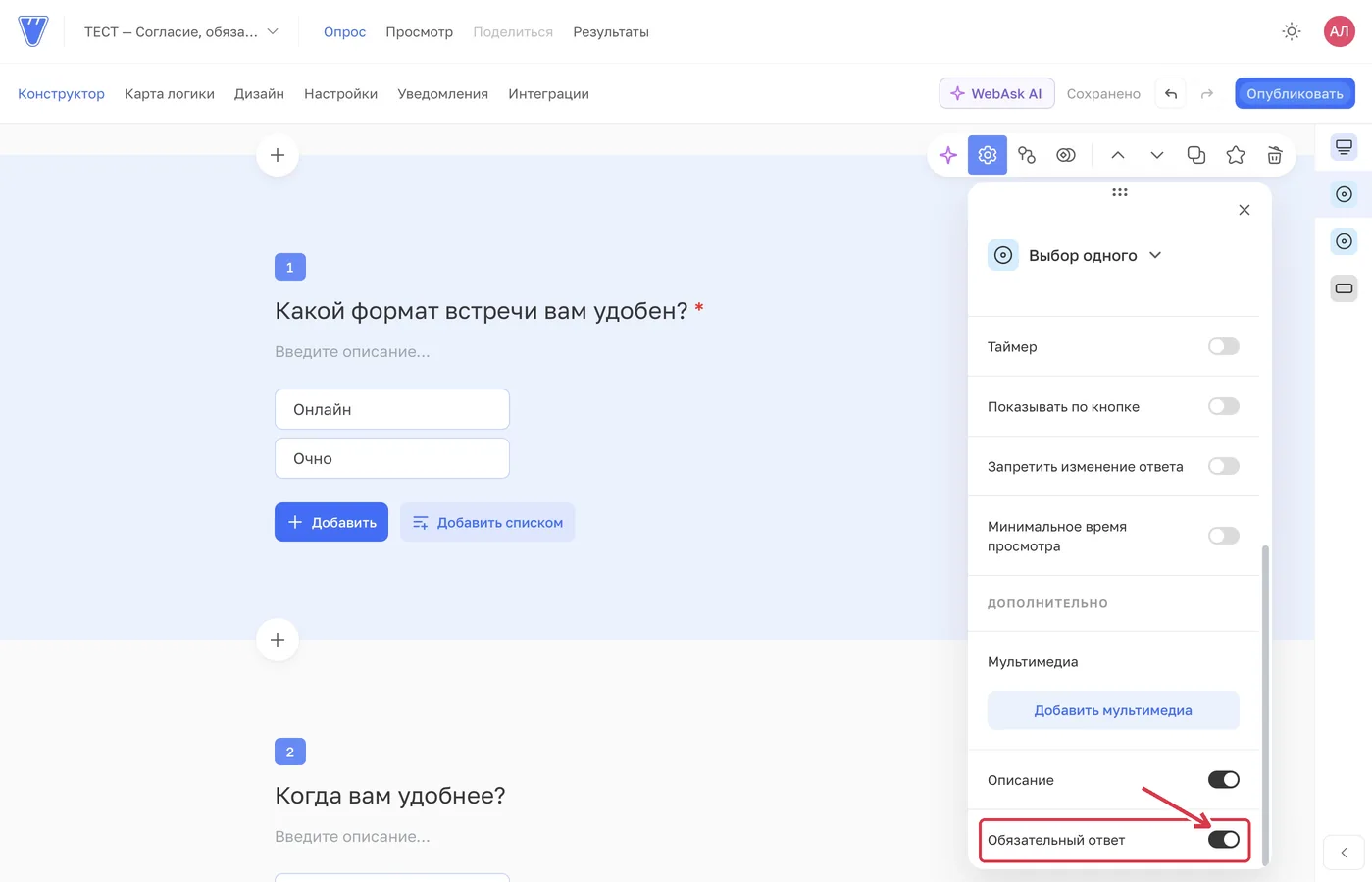The width and height of the screenshot is (1372, 882).
Task: Enable Запретить изменение ответа toggle
Action: pos(1224,466)
